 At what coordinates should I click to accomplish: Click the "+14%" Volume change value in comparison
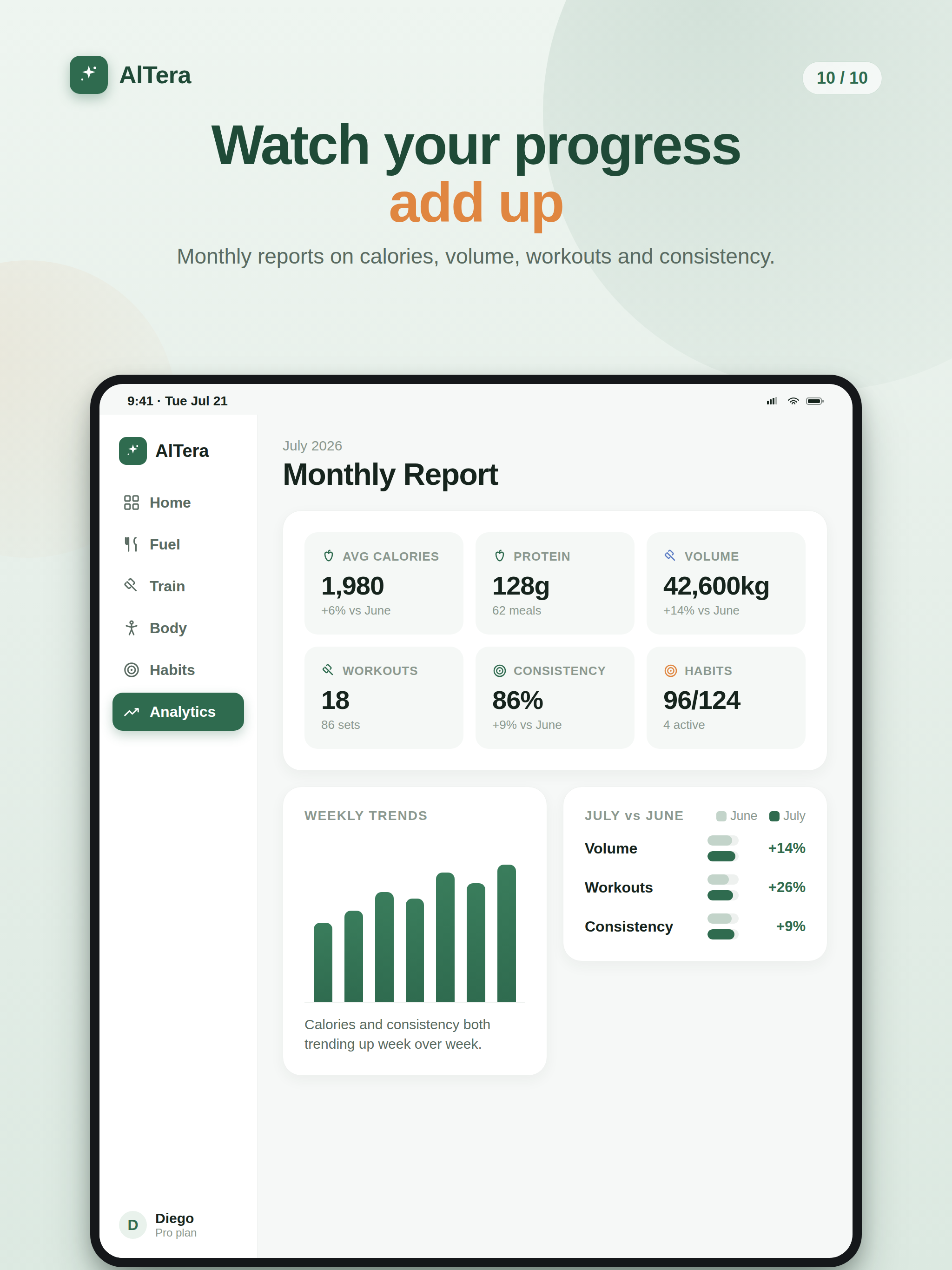click(787, 848)
